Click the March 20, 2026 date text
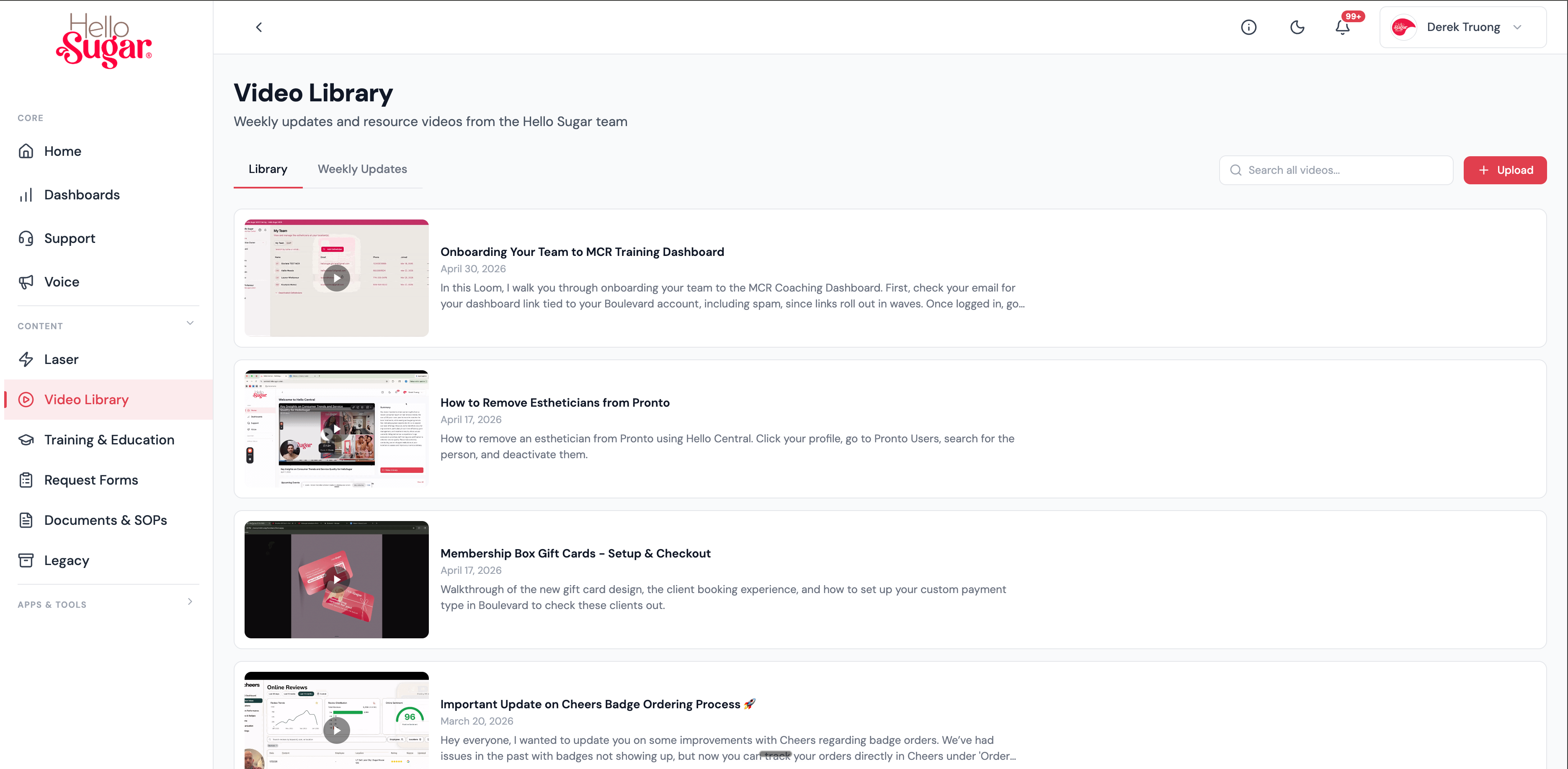 [477, 721]
